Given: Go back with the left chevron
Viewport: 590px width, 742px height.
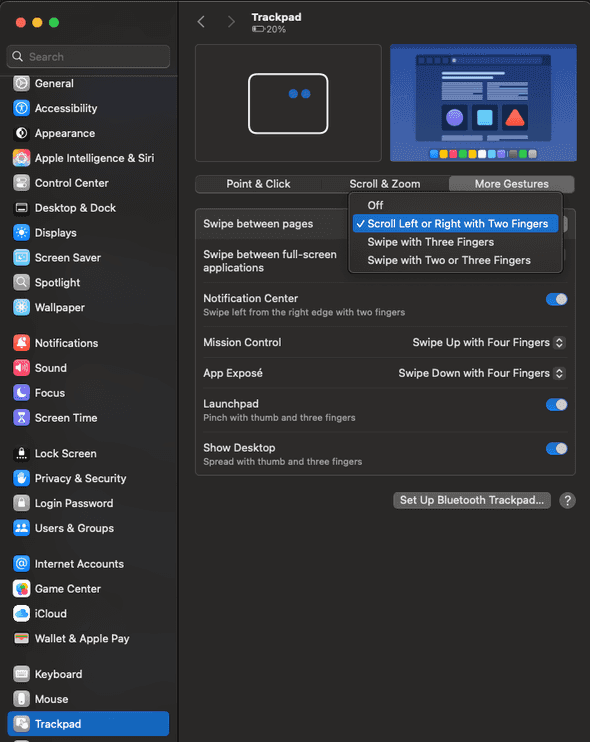Looking at the screenshot, I should (202, 22).
